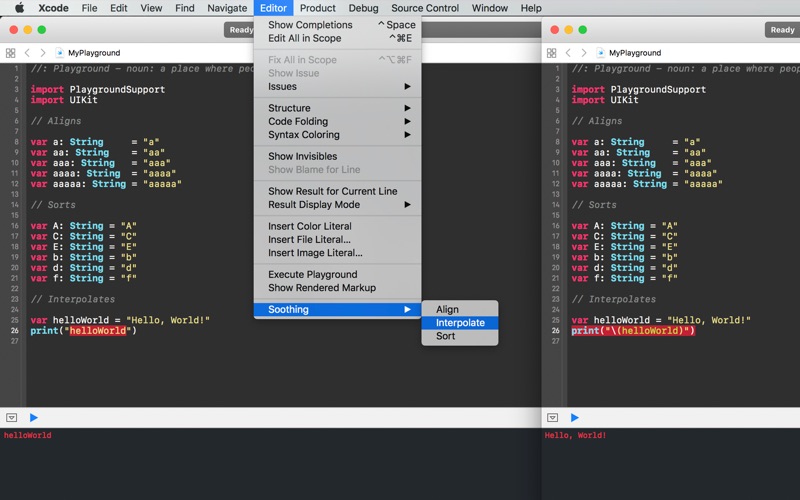Toggle debug area in left window
800x500 pixels.
coord(11,417)
